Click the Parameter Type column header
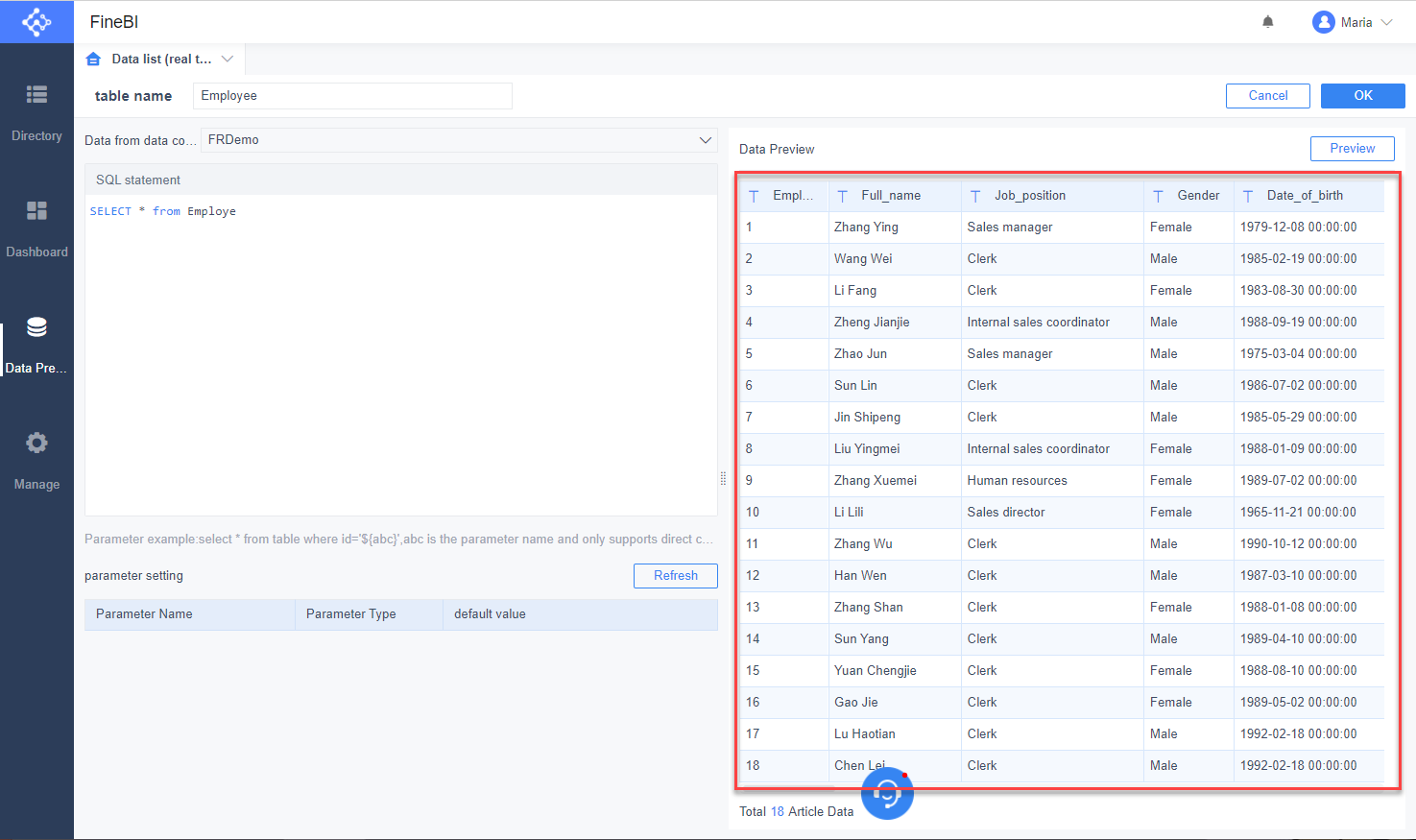1416x840 pixels. (x=369, y=614)
